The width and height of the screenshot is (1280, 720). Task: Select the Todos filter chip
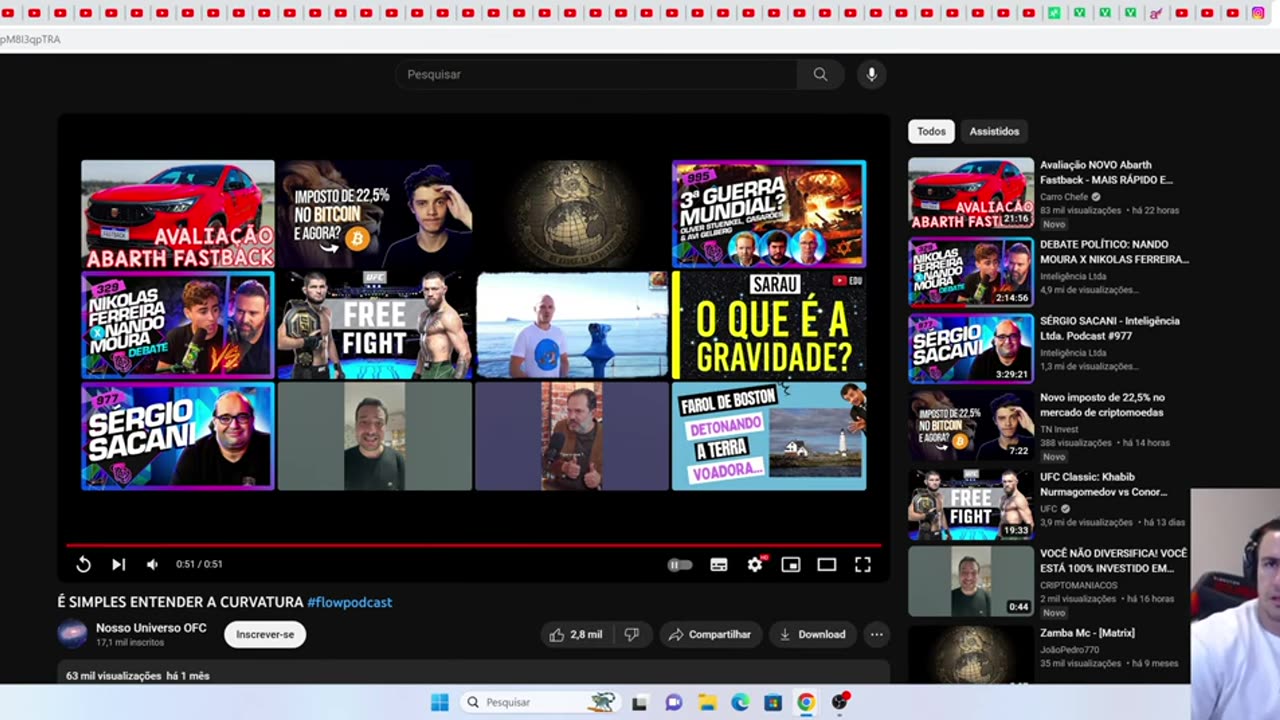coord(931,131)
